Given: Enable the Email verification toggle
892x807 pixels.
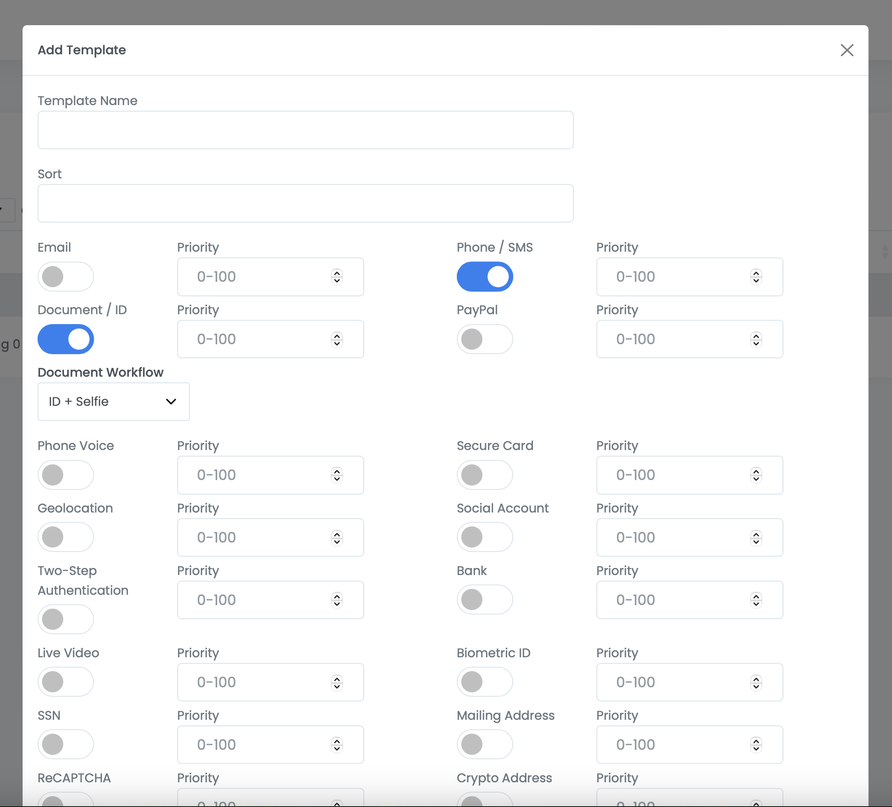Looking at the screenshot, I should (66, 277).
